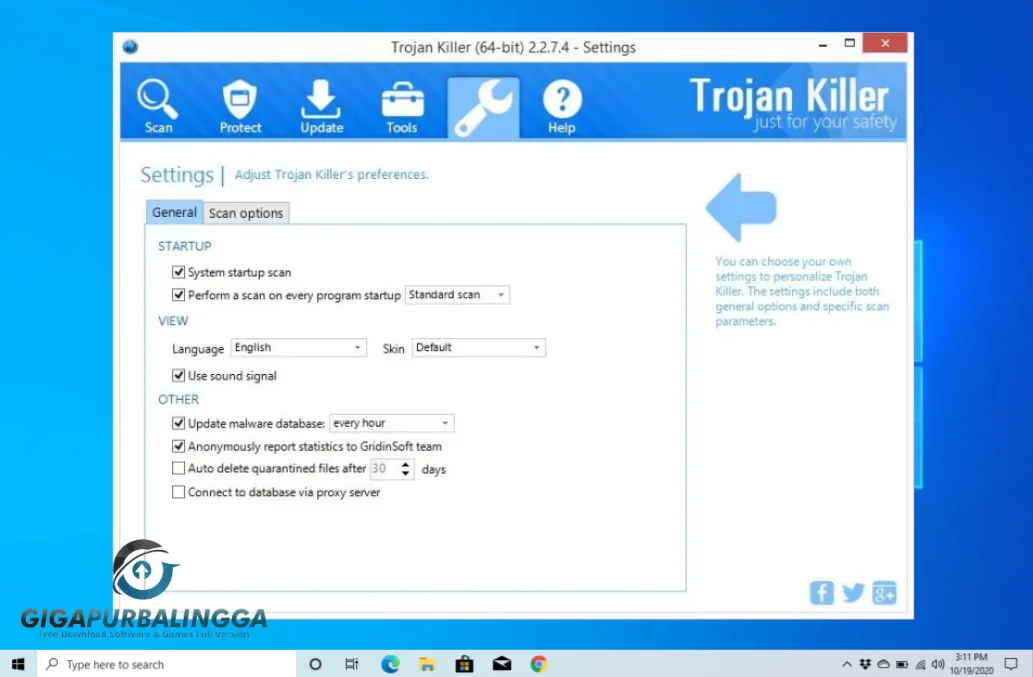Open the Protect section
This screenshot has width=1033, height=677.
pos(239,101)
